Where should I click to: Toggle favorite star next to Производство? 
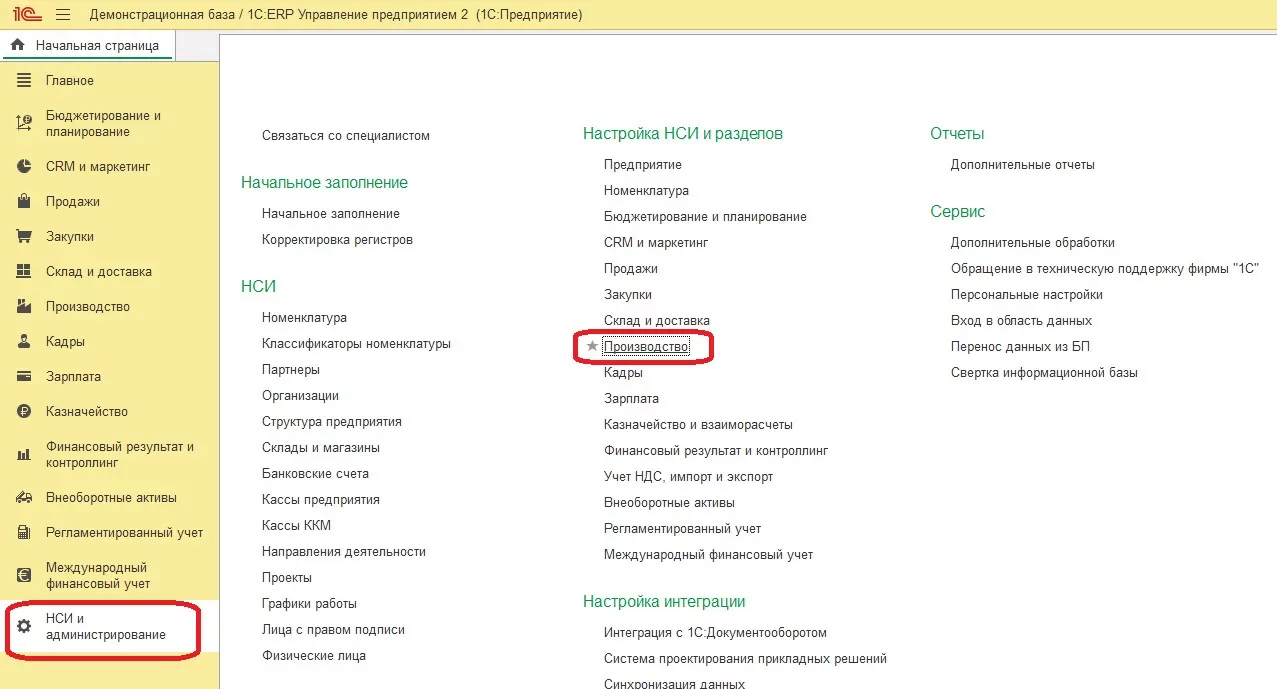[592, 346]
